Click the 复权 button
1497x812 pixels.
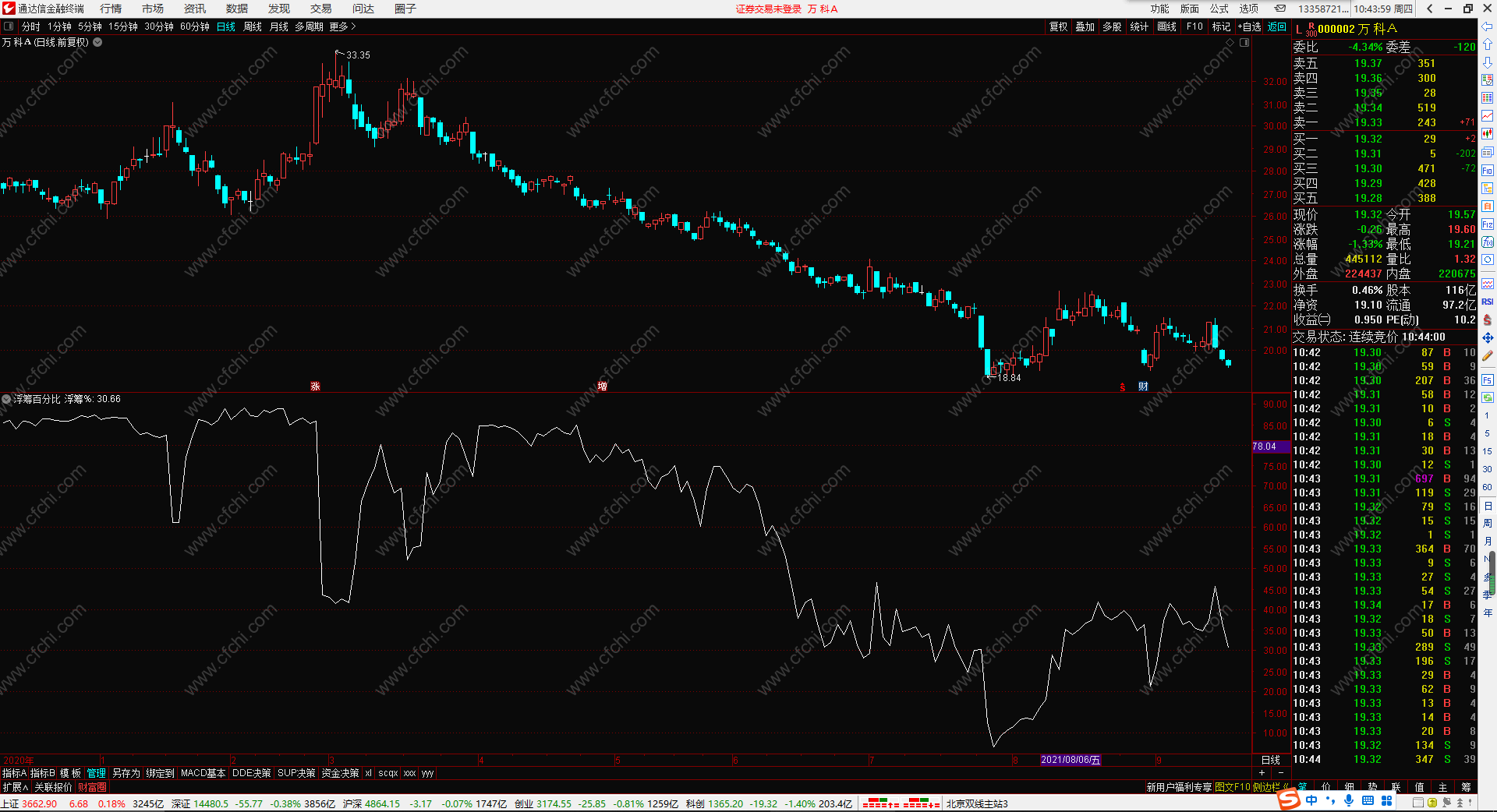pos(1059,26)
